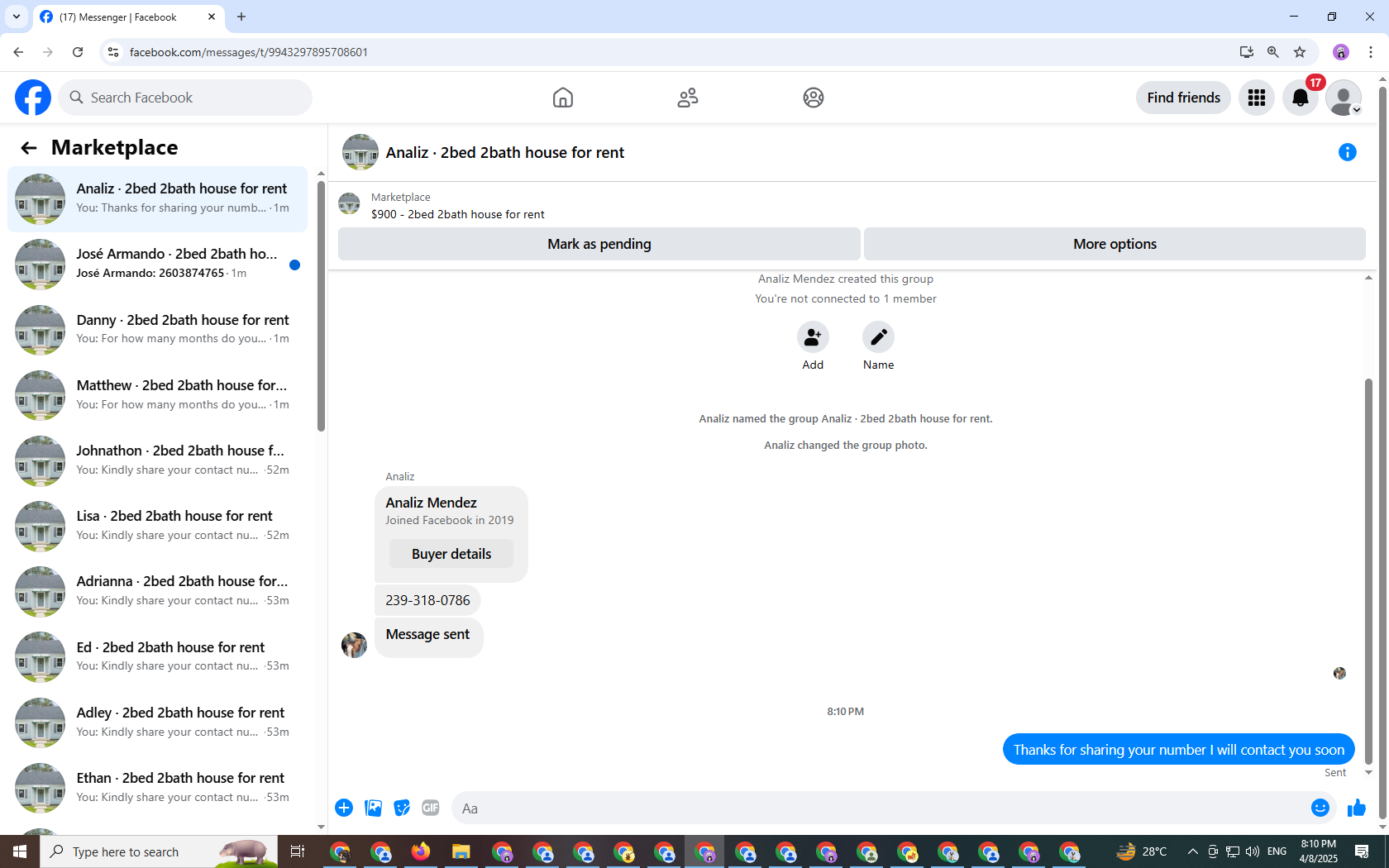Open the Danny conversation
The image size is (1389, 868).
click(157, 330)
